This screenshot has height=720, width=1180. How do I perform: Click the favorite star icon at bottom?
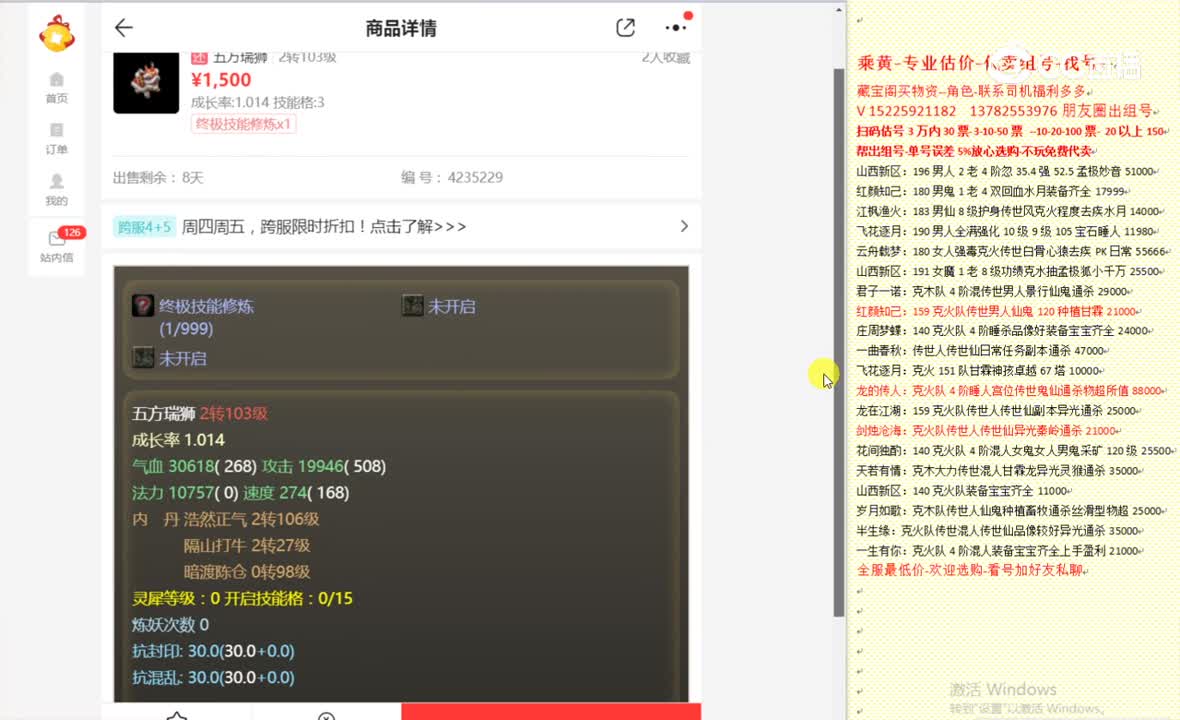point(176,715)
